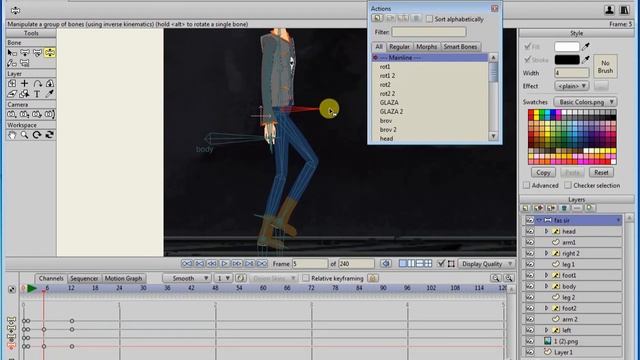
Task: Click the timeline zoom in magnifier
Action: point(509,278)
